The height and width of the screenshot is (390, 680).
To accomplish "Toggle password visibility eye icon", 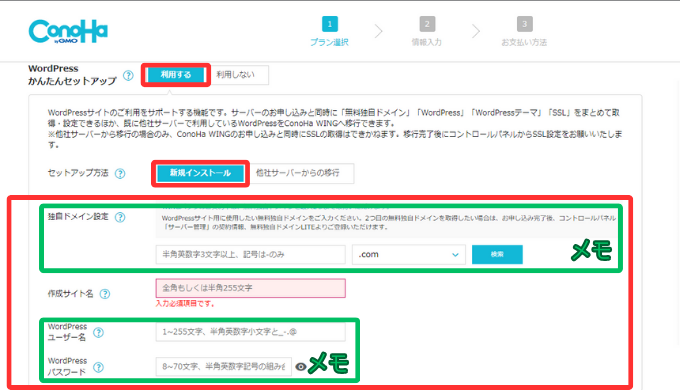I will [301, 367].
